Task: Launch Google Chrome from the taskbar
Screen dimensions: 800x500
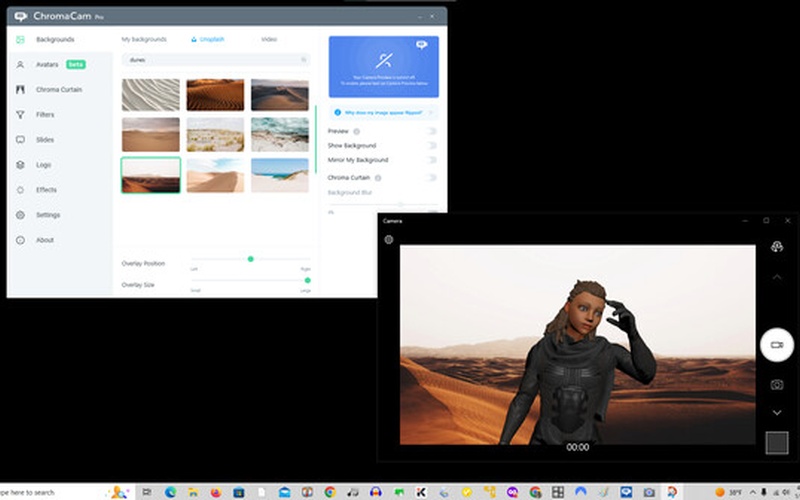Action: coord(330,492)
